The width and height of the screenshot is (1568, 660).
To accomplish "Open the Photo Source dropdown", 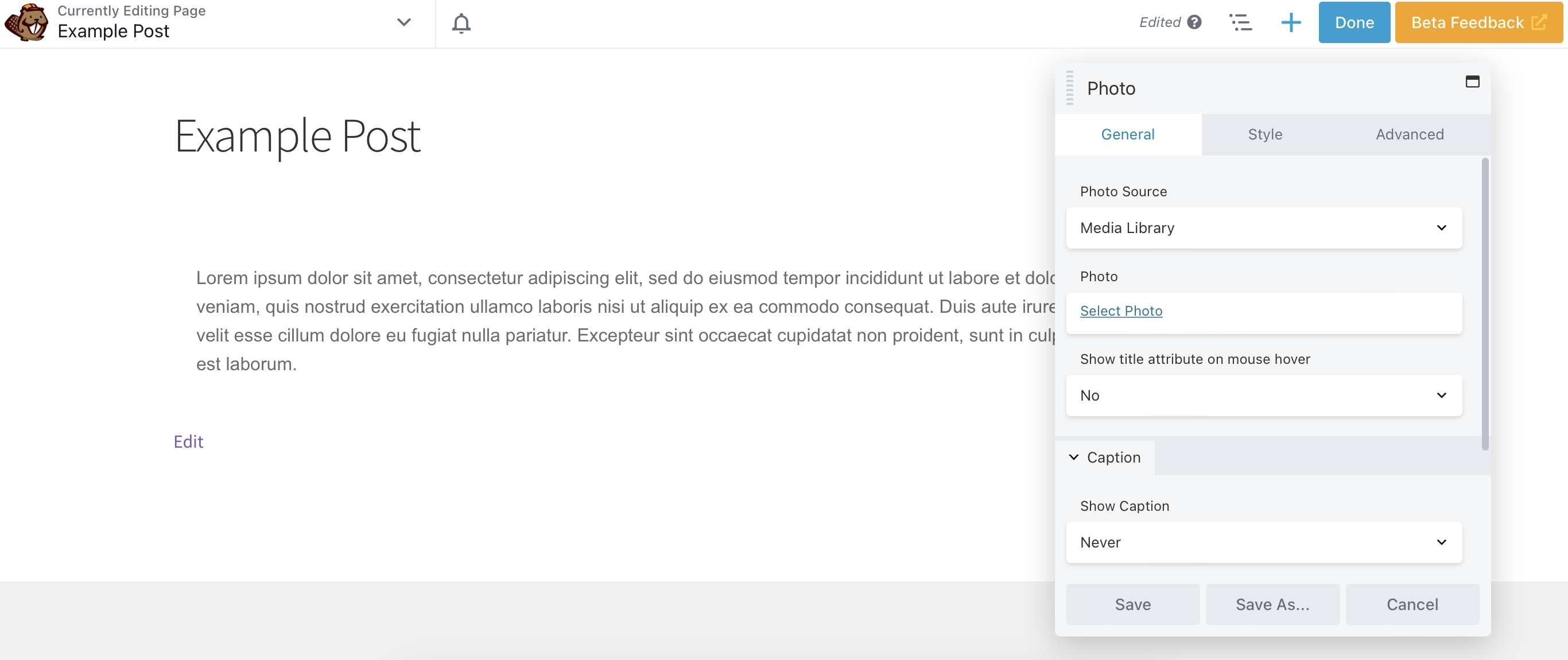I will pos(1264,228).
